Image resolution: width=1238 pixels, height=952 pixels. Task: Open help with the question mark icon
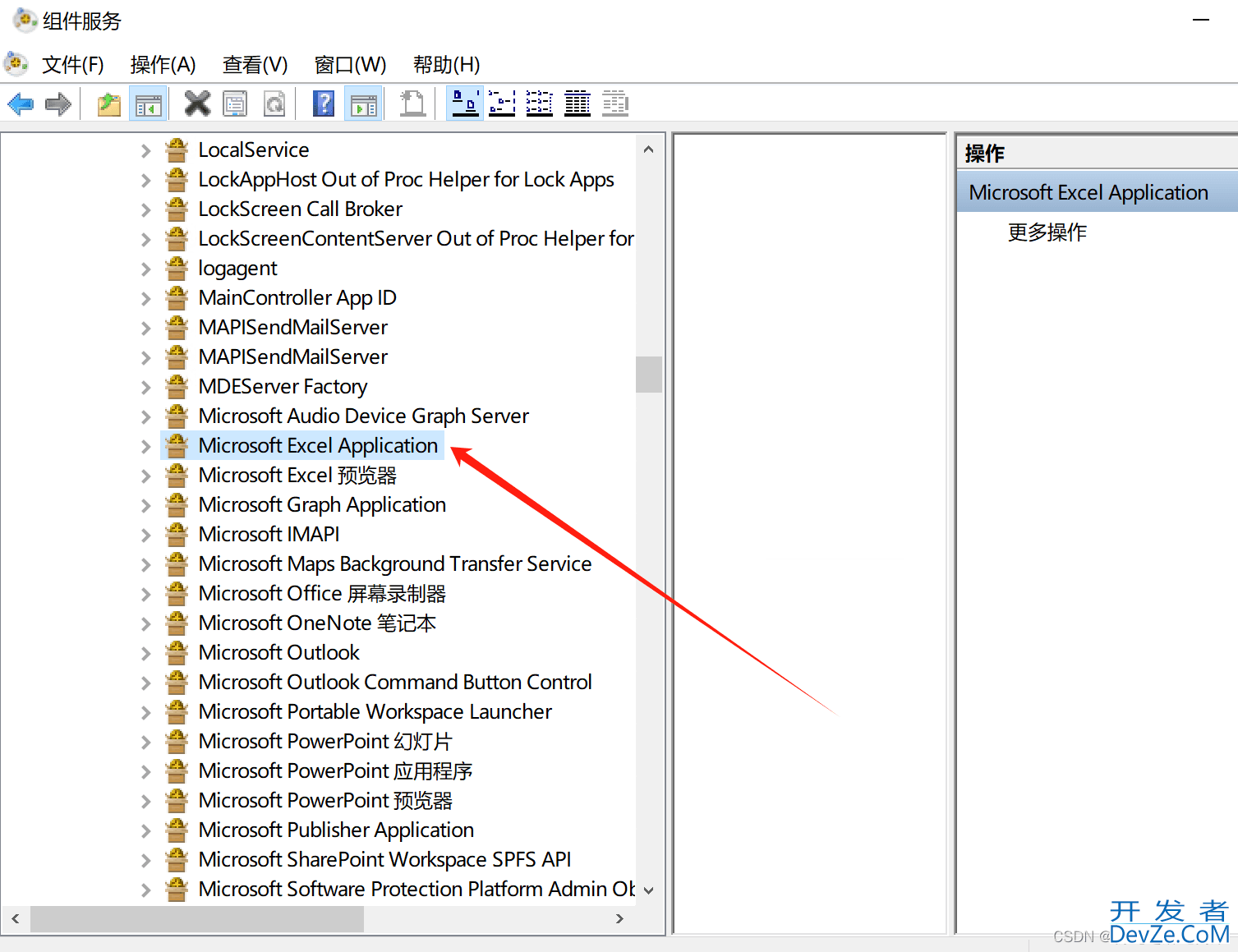324,104
